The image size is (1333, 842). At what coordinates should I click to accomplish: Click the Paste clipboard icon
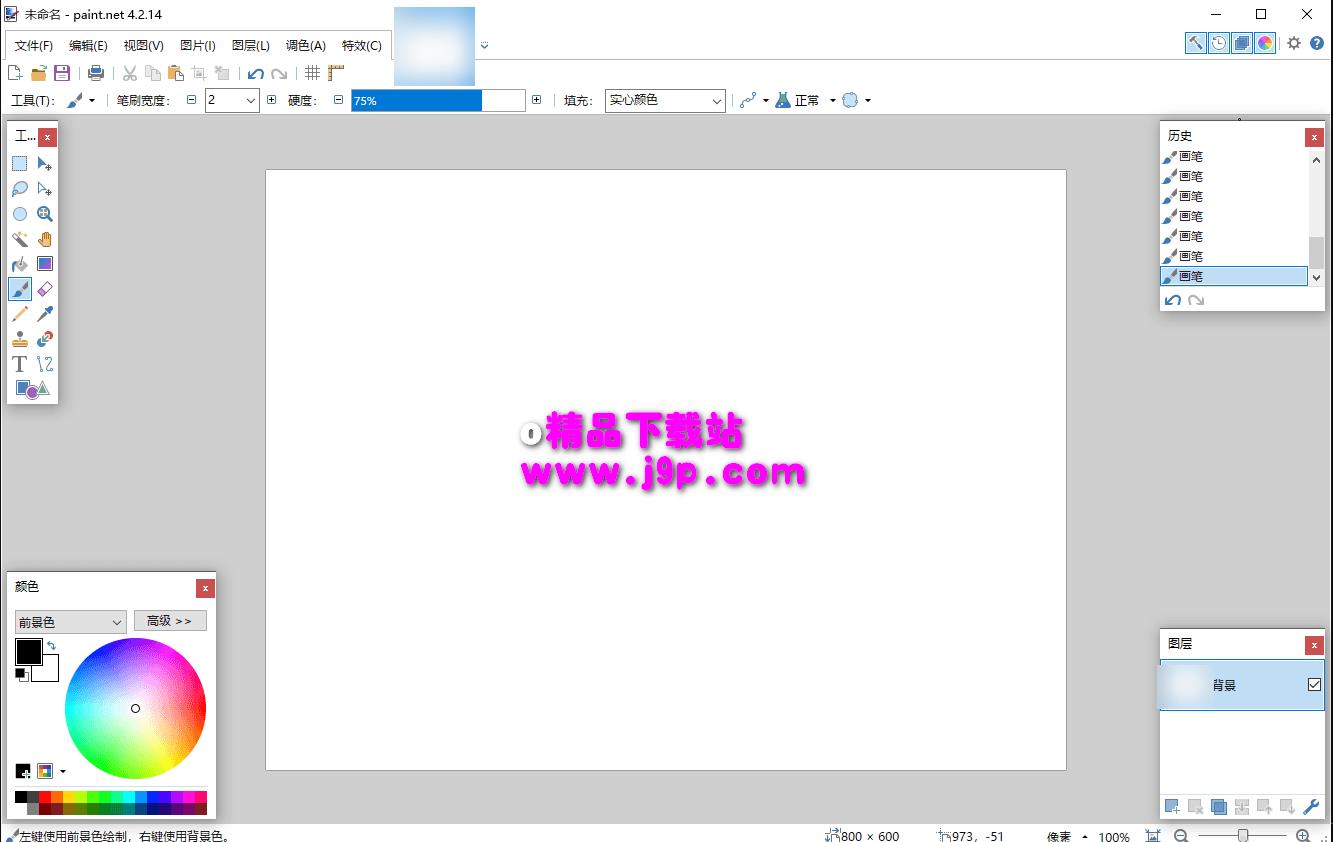[x=176, y=73]
